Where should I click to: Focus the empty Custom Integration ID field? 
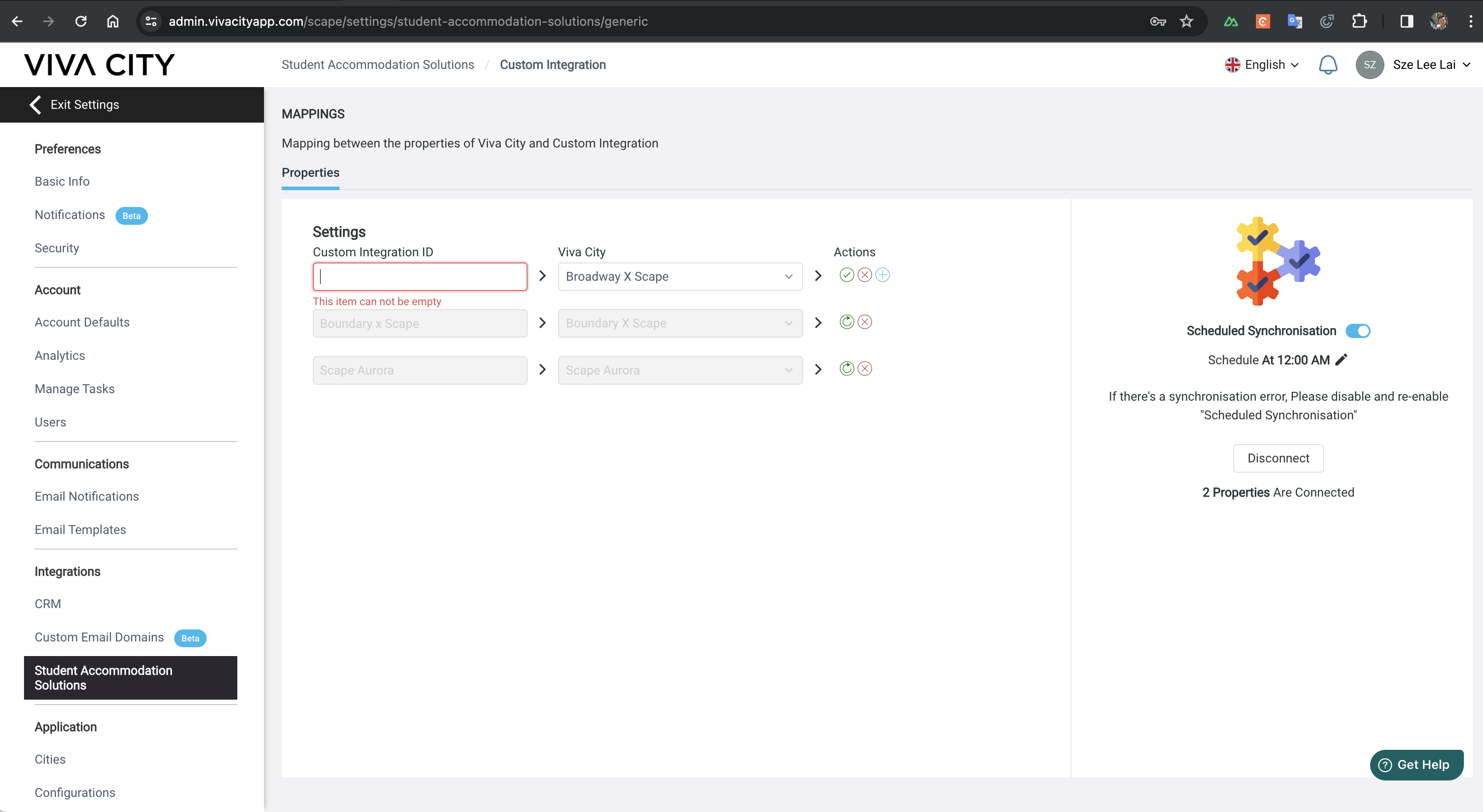tap(420, 276)
